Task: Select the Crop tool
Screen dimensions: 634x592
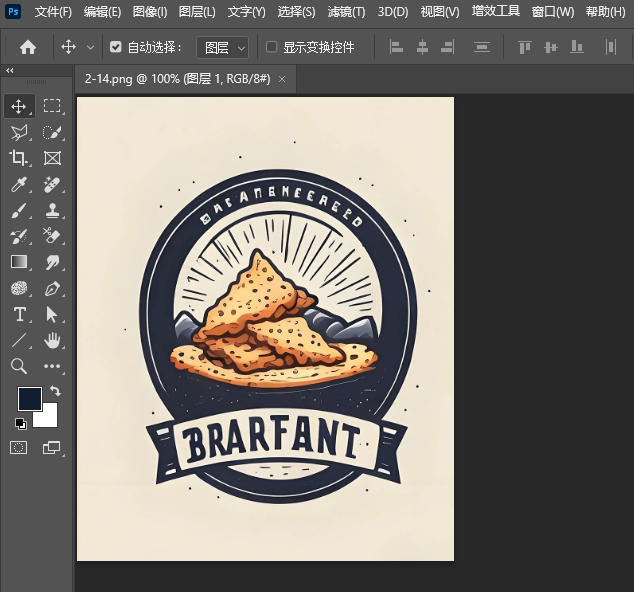Action: 19,158
